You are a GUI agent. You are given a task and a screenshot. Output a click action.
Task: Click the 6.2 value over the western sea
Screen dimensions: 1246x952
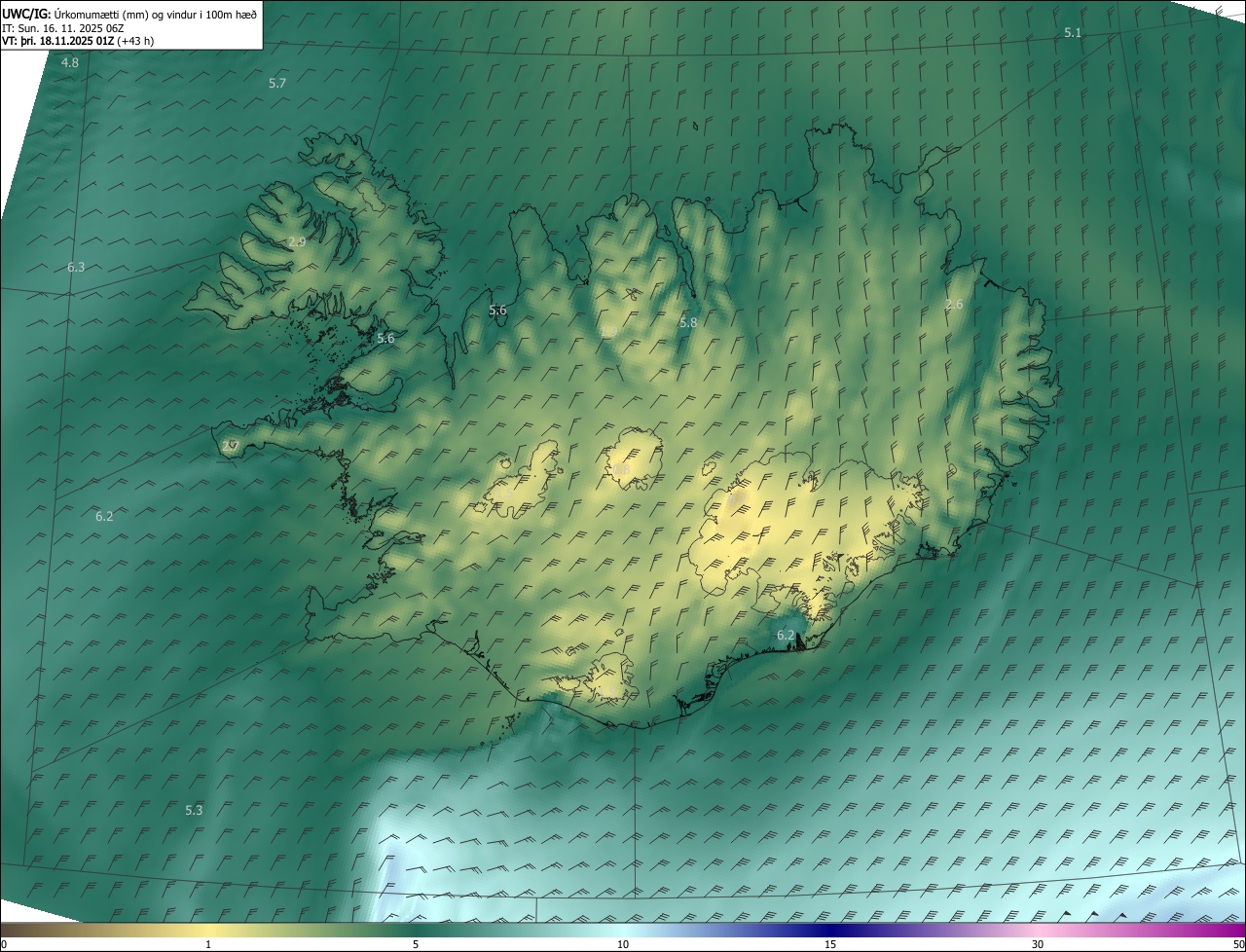(104, 516)
